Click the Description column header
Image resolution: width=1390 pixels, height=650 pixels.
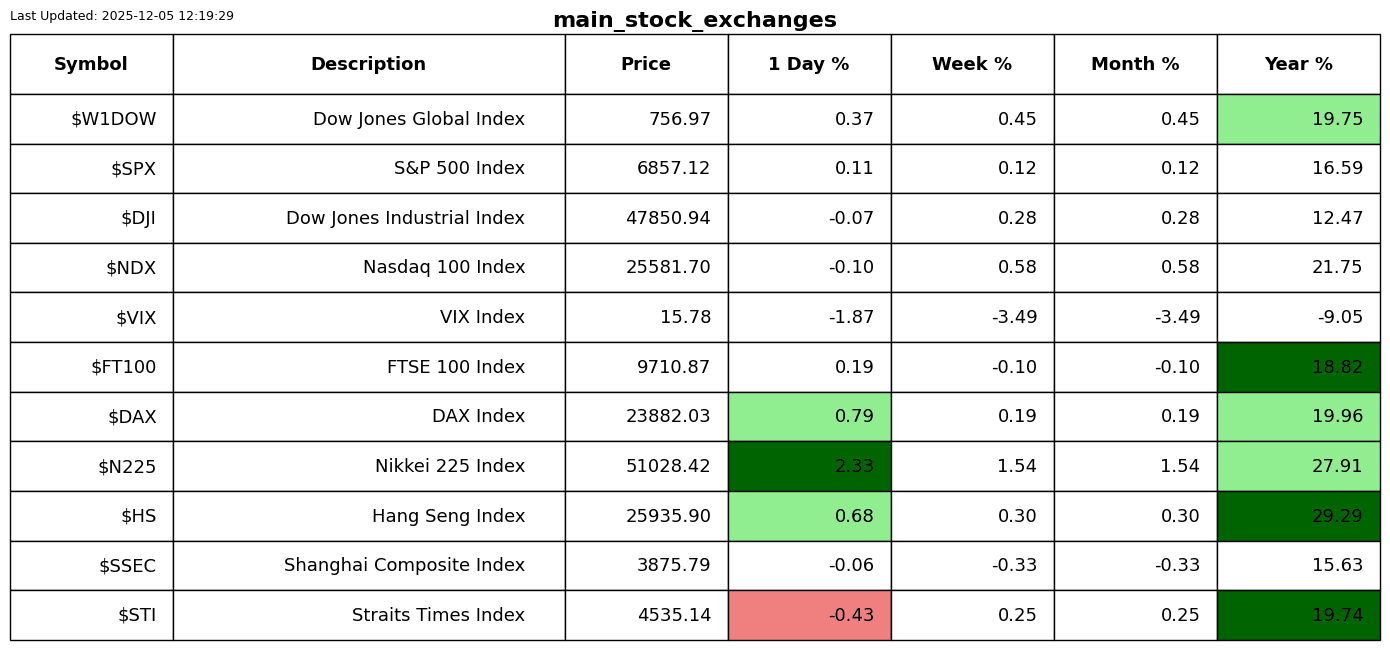(368, 65)
